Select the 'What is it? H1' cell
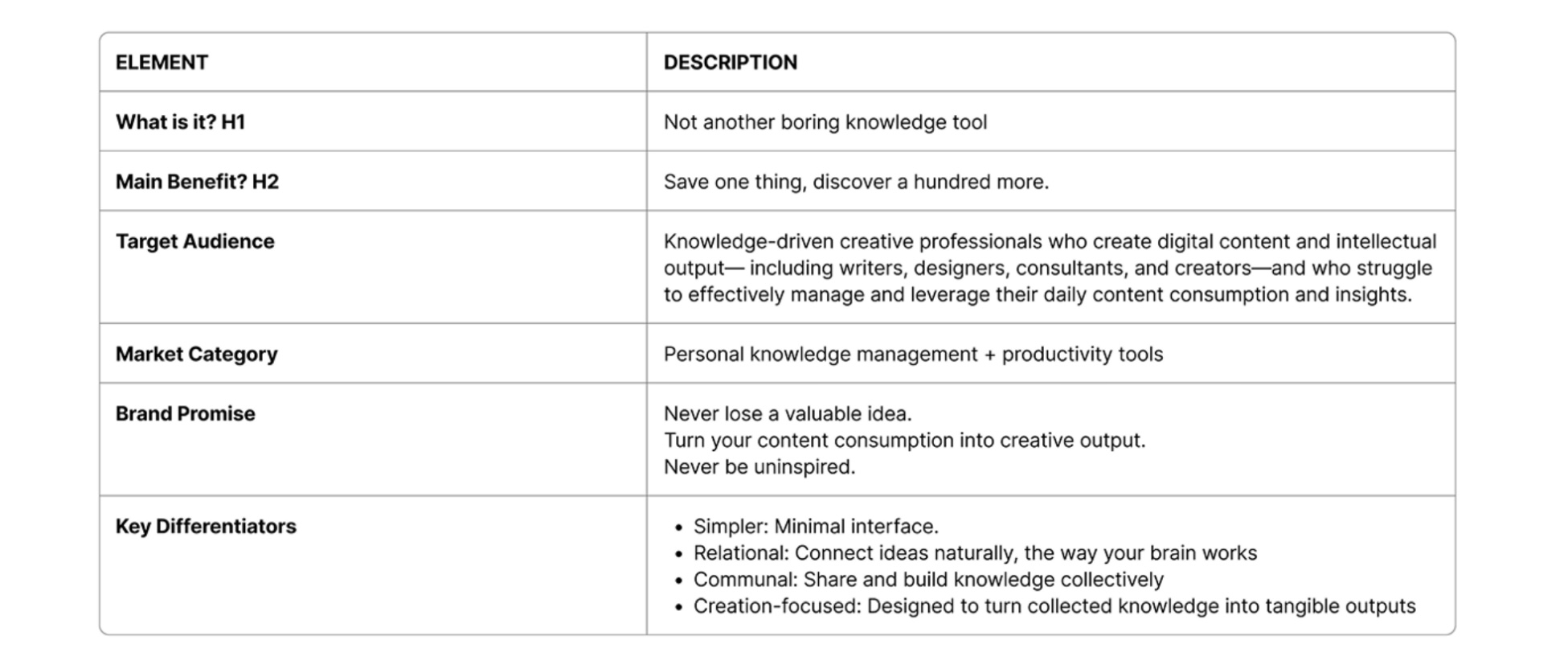The width and height of the screenshot is (1568, 669). tap(373, 121)
